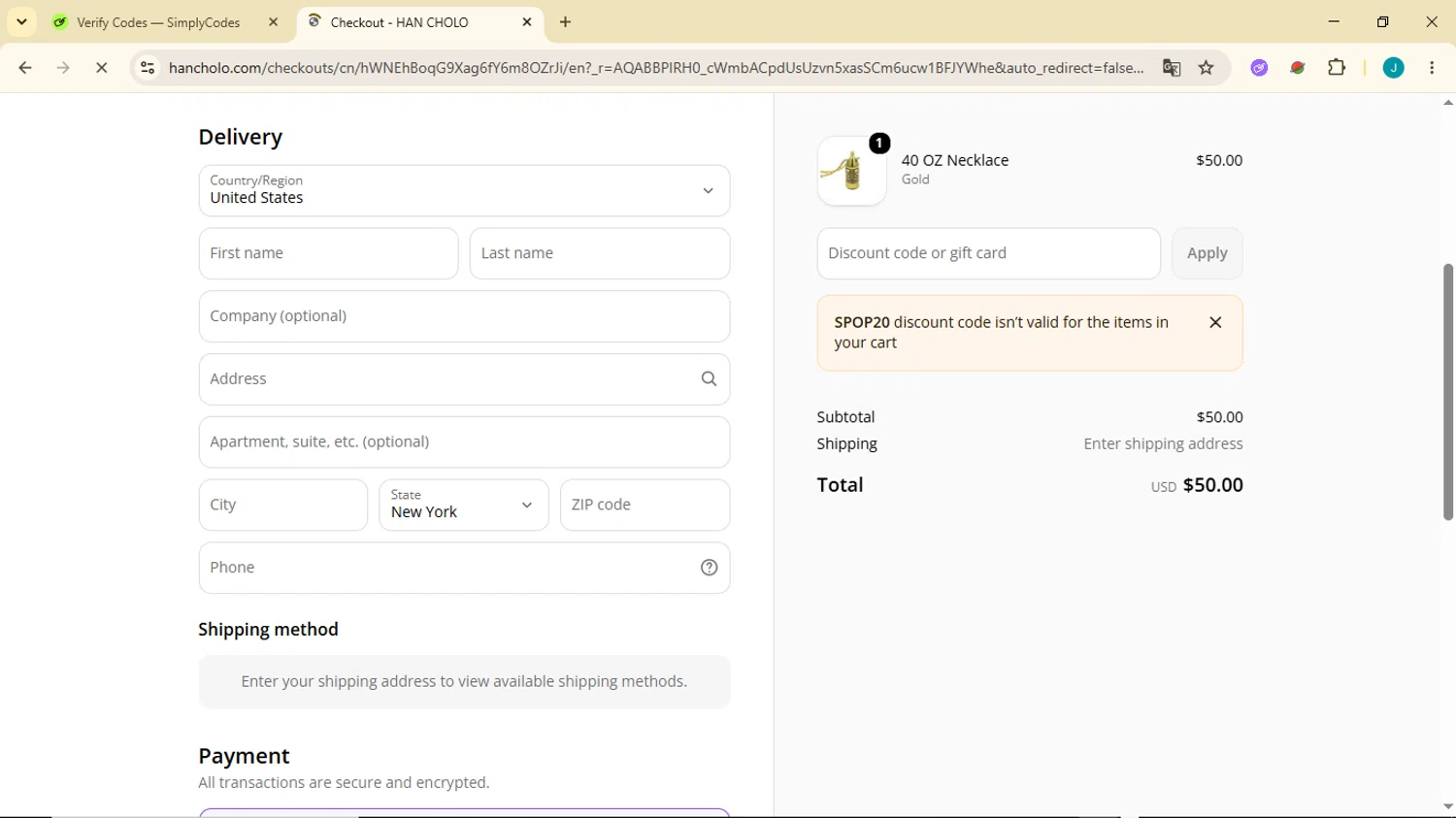The image size is (1456, 818).
Task: Click the scrollbar up arrow
Action: tap(1447, 102)
